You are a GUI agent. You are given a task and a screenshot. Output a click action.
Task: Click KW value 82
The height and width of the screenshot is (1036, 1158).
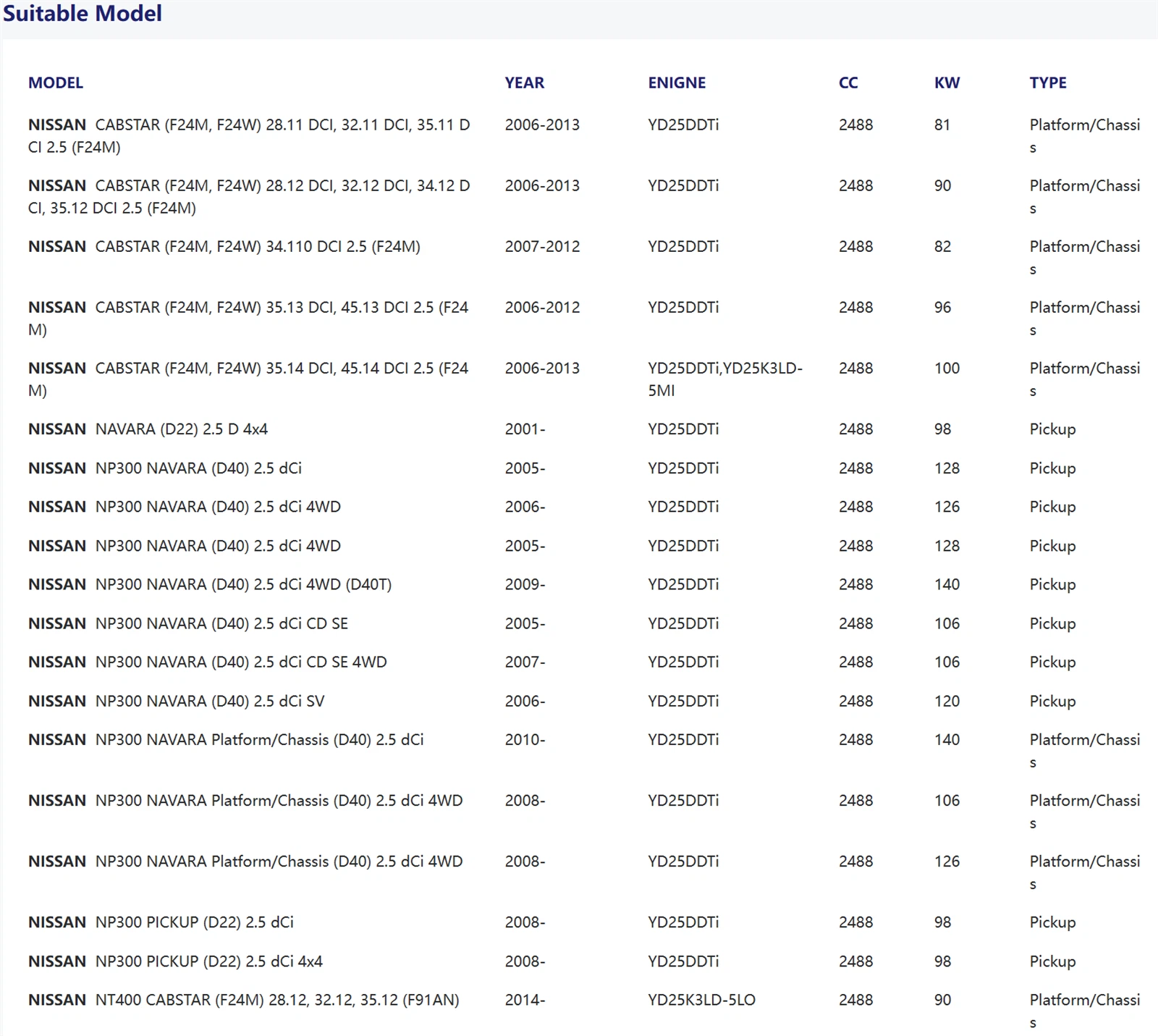click(x=942, y=246)
